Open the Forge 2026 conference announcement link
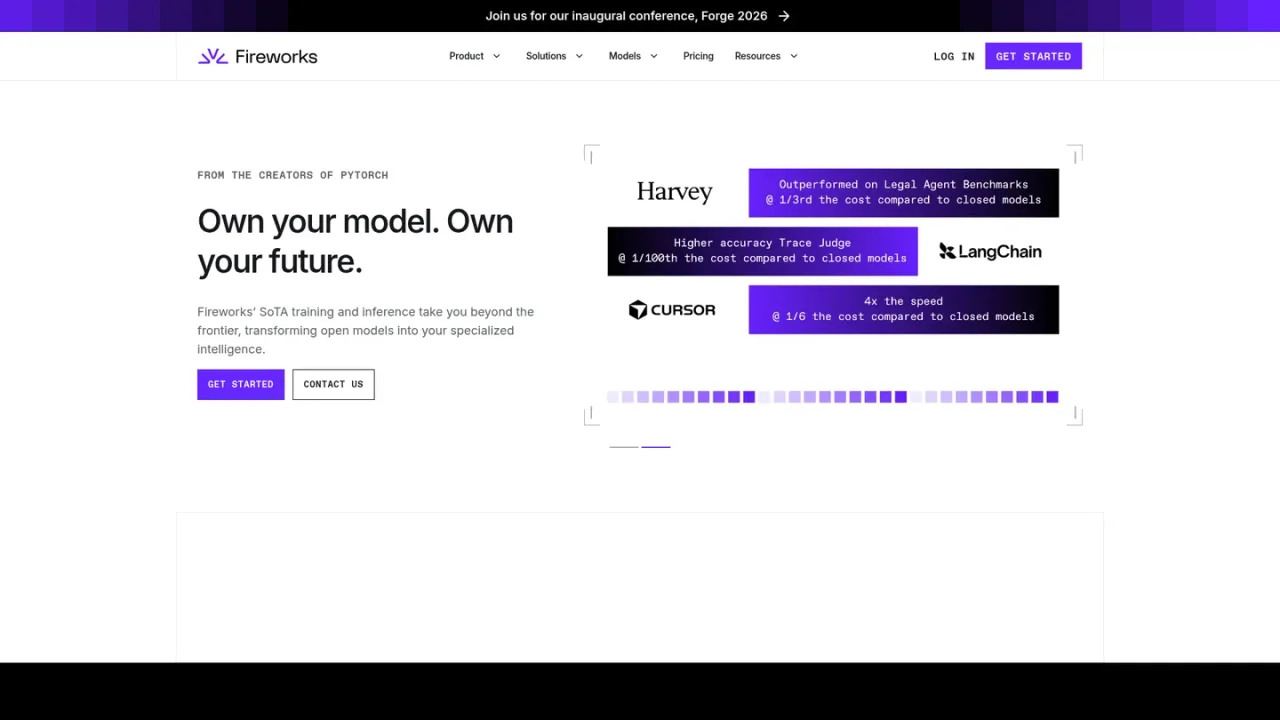 click(637, 16)
